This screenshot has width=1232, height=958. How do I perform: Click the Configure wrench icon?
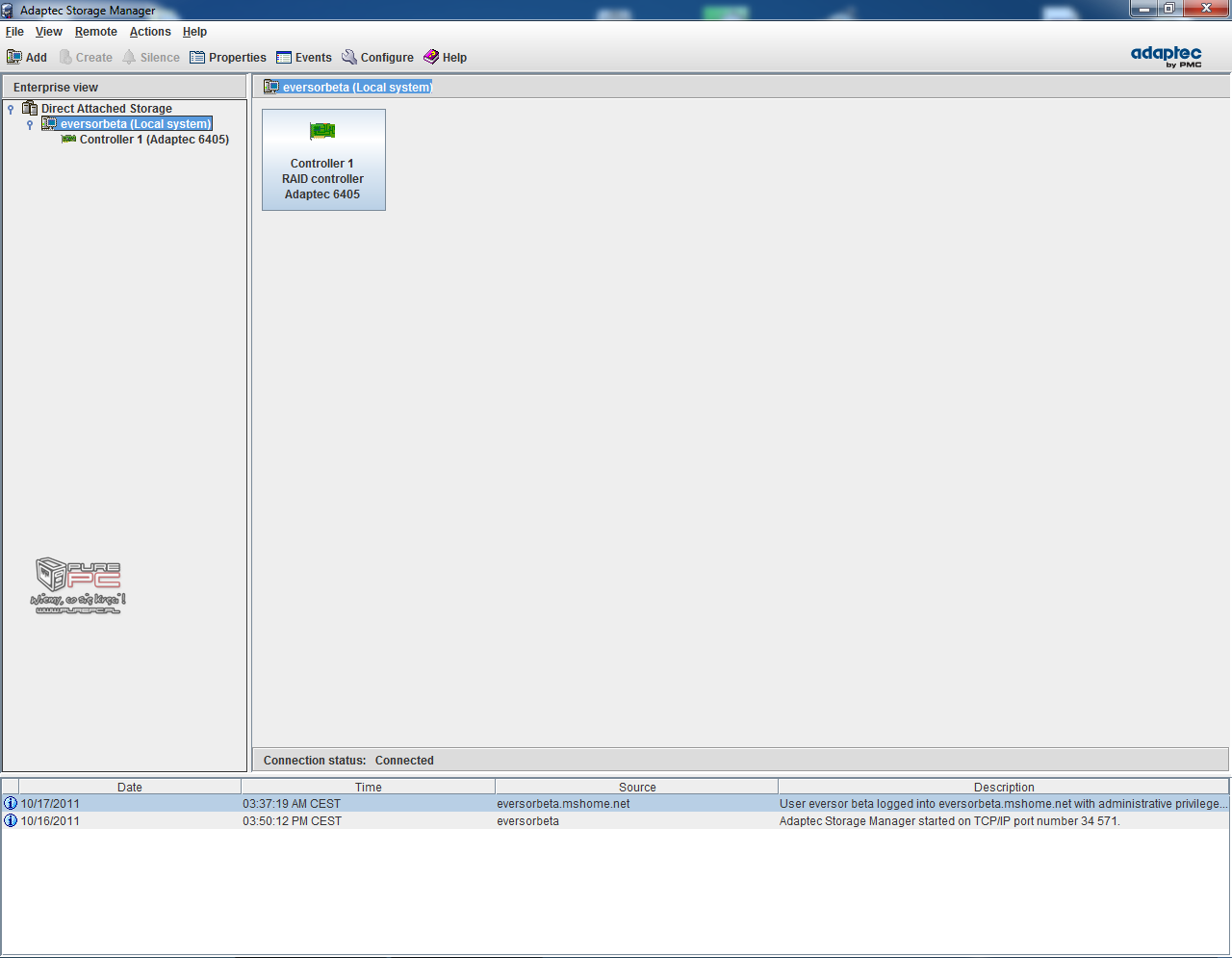point(349,58)
